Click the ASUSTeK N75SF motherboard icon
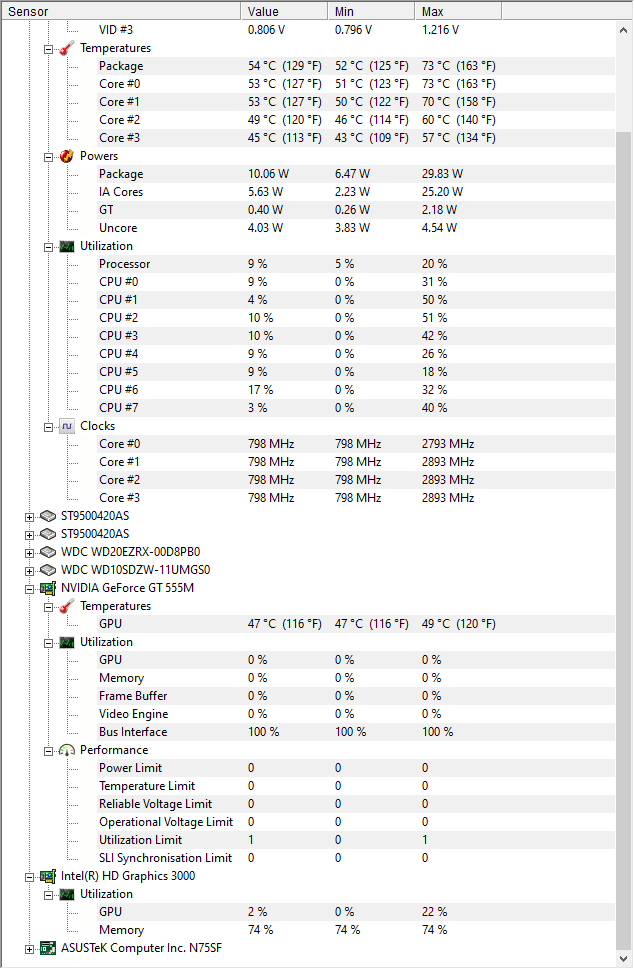This screenshot has width=634, height=969. click(48, 948)
